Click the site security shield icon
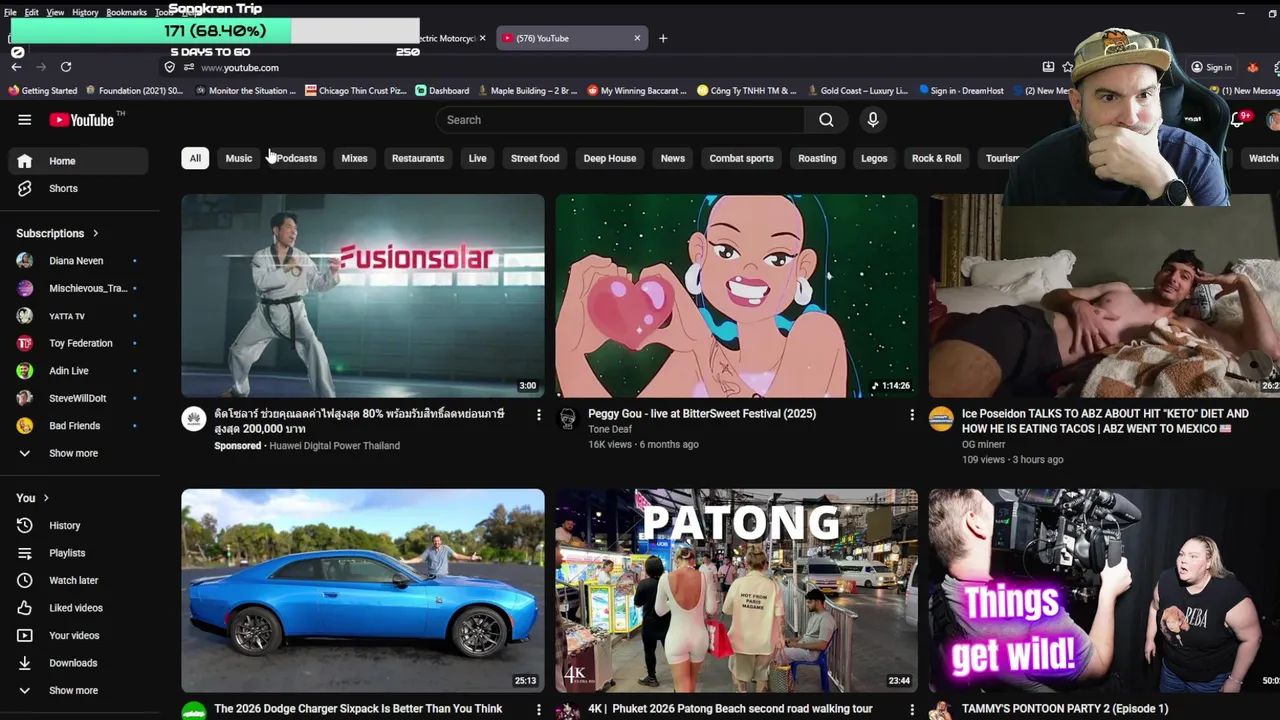Screen dimensions: 1280x720 tap(170, 67)
